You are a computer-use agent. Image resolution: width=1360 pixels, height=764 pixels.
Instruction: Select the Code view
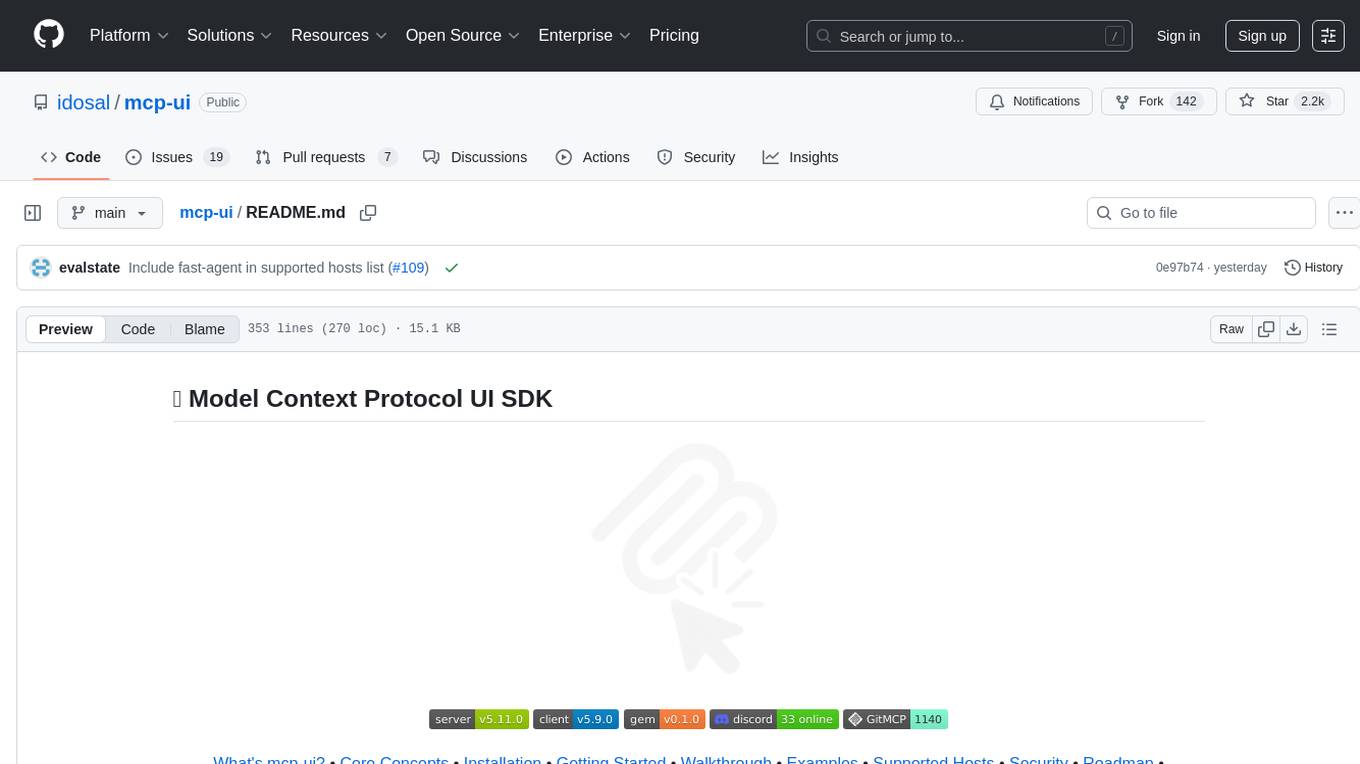tap(138, 329)
